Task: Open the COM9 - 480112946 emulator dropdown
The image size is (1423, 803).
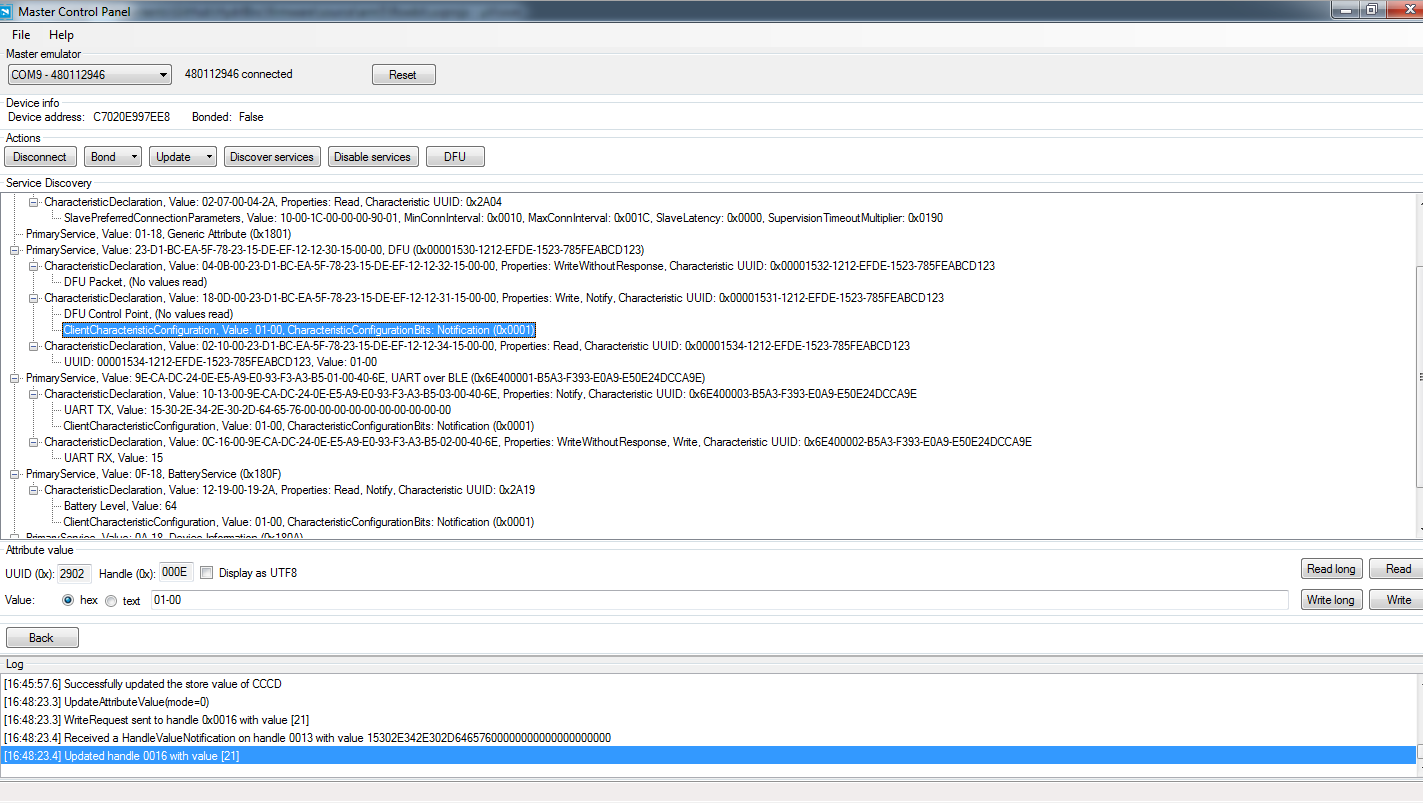Action: (90, 75)
